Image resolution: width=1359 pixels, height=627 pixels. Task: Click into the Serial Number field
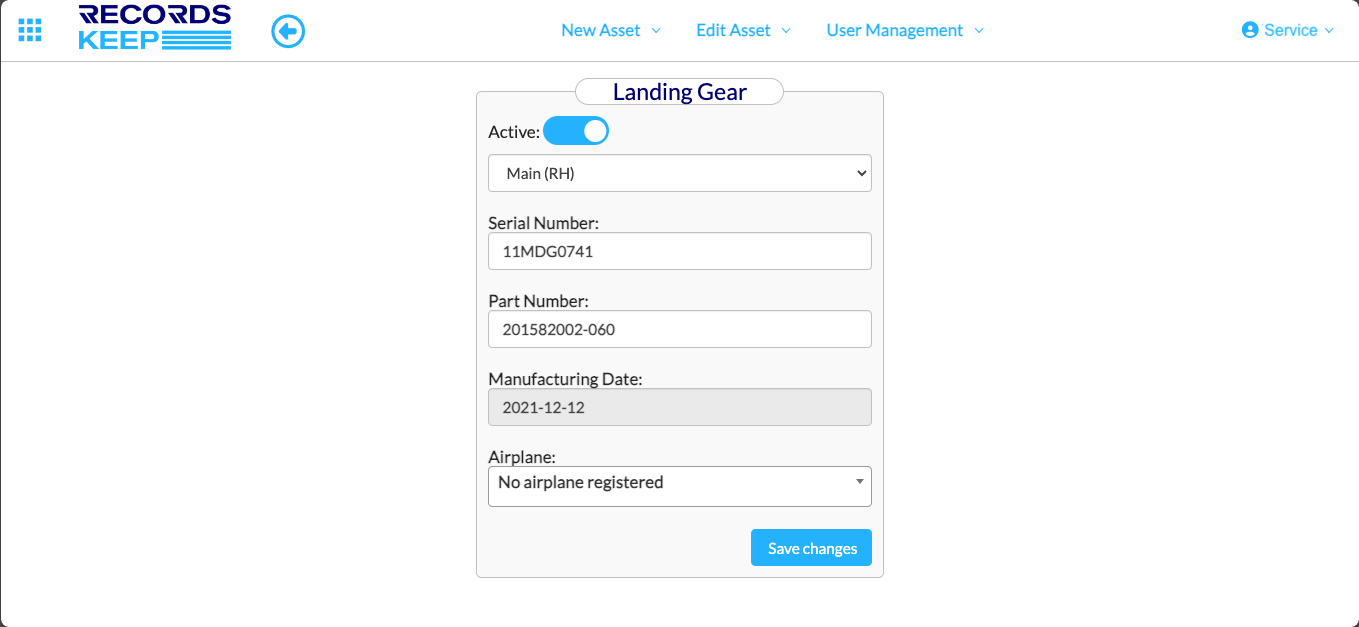[x=679, y=252]
